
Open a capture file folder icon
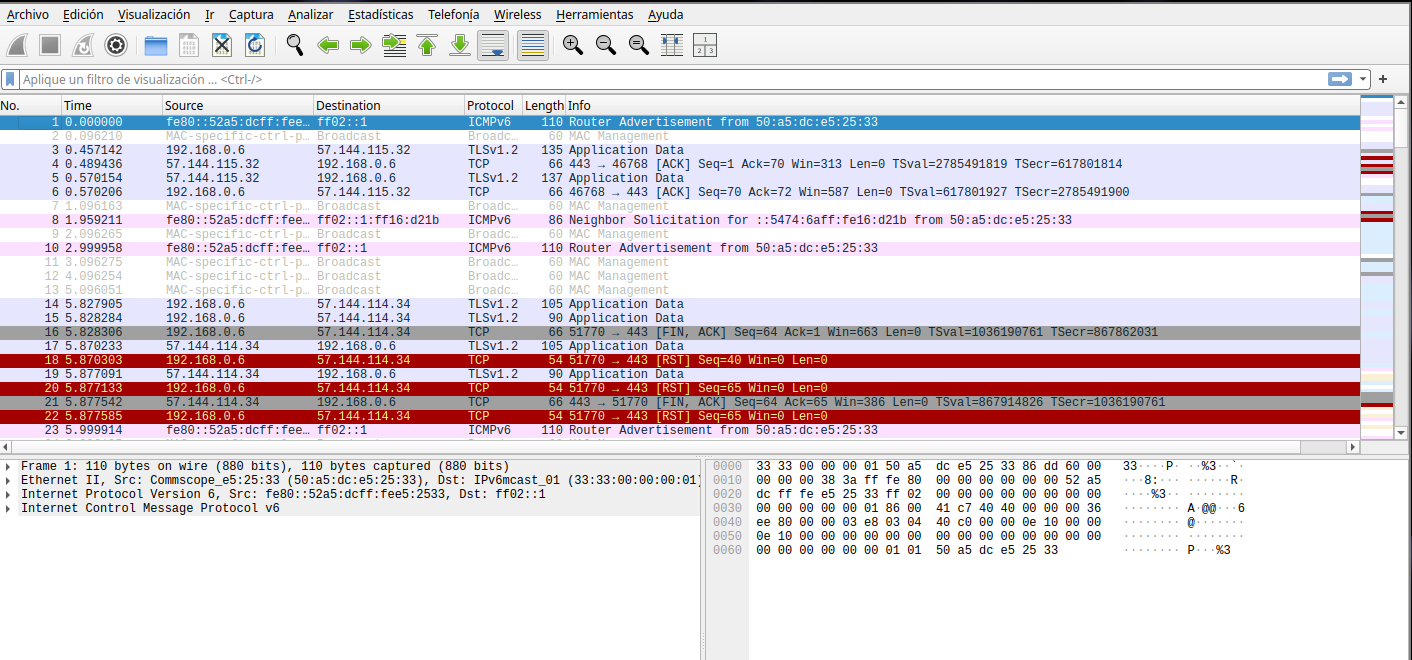pos(156,45)
